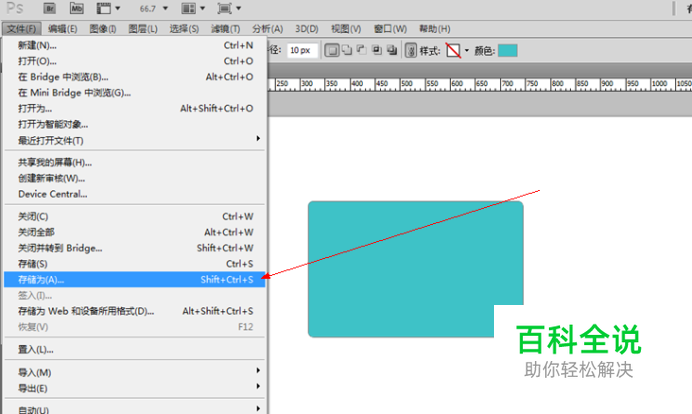Toggle the link layer style chain icon
This screenshot has width=692, height=414.
point(410,50)
